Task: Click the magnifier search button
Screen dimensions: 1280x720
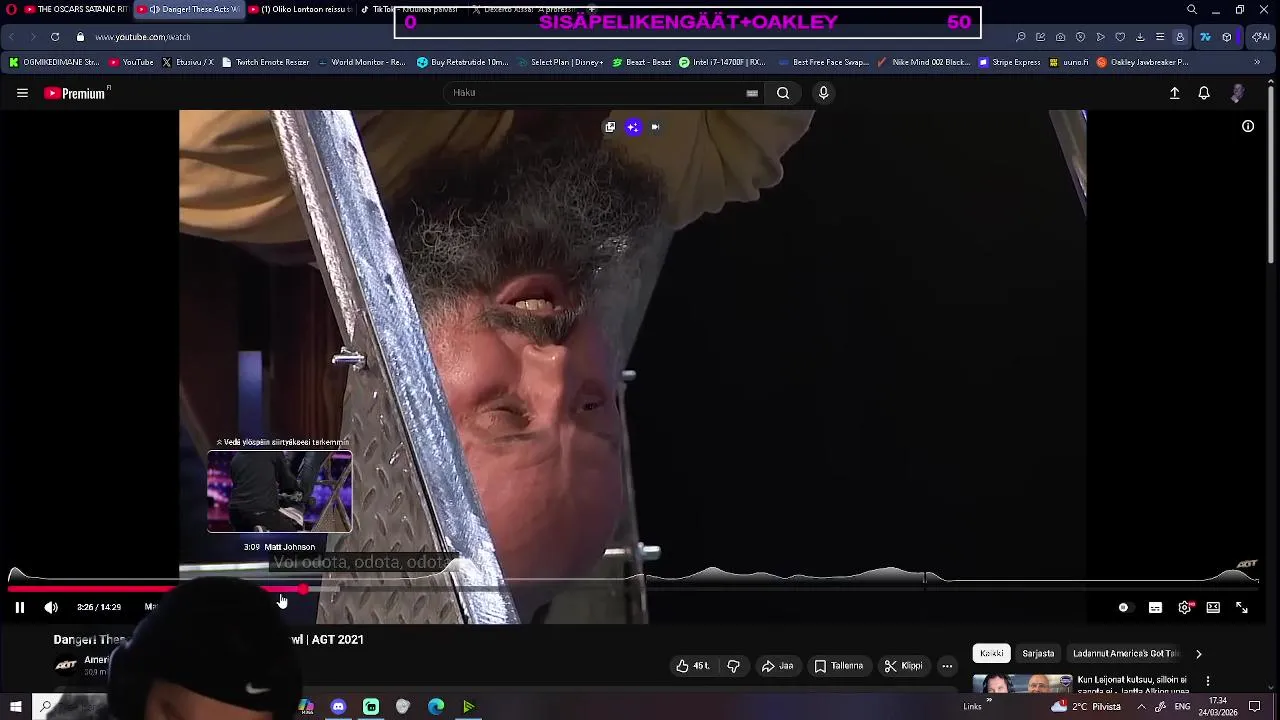Action: (x=783, y=93)
